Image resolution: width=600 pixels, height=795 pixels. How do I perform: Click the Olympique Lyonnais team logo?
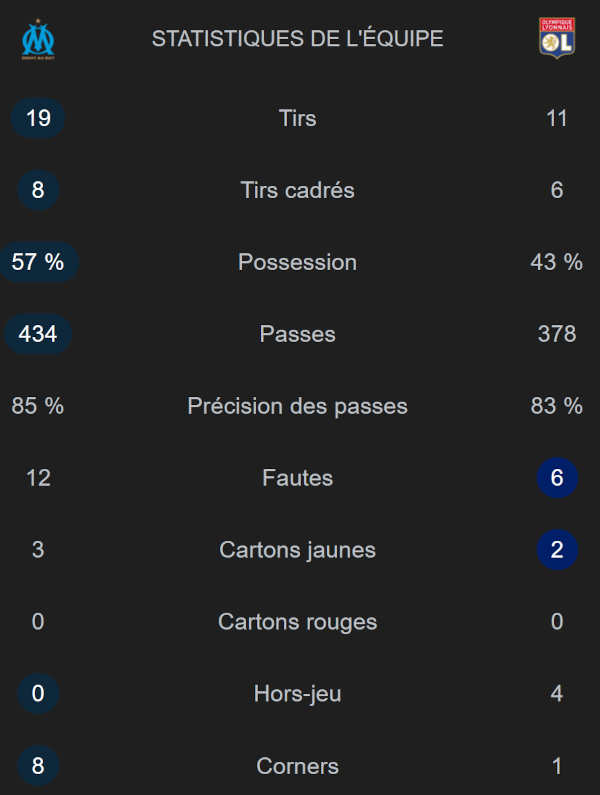[557, 38]
